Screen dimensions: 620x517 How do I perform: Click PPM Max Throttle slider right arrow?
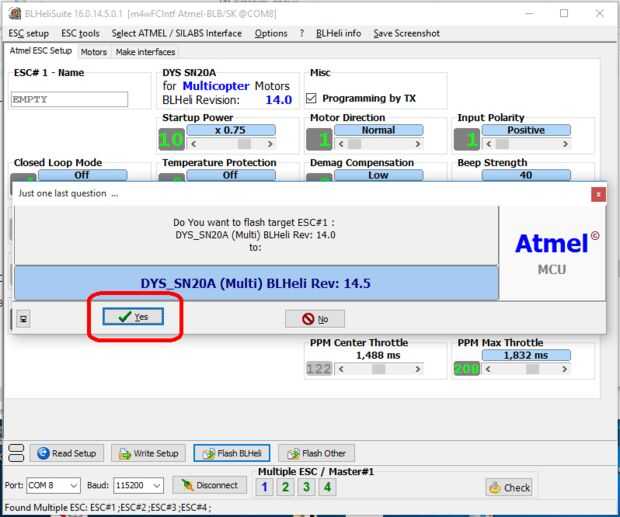click(x=565, y=369)
